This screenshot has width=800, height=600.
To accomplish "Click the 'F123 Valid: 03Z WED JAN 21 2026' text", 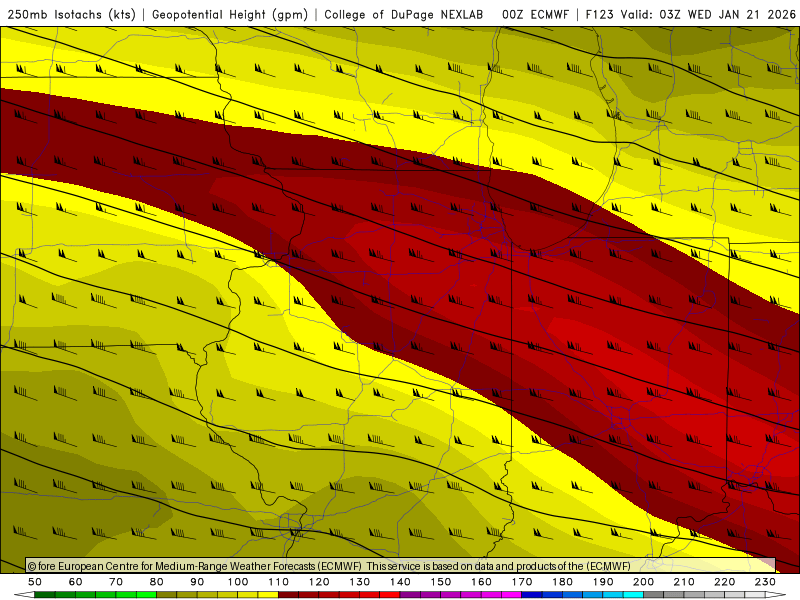I will (x=690, y=15).
